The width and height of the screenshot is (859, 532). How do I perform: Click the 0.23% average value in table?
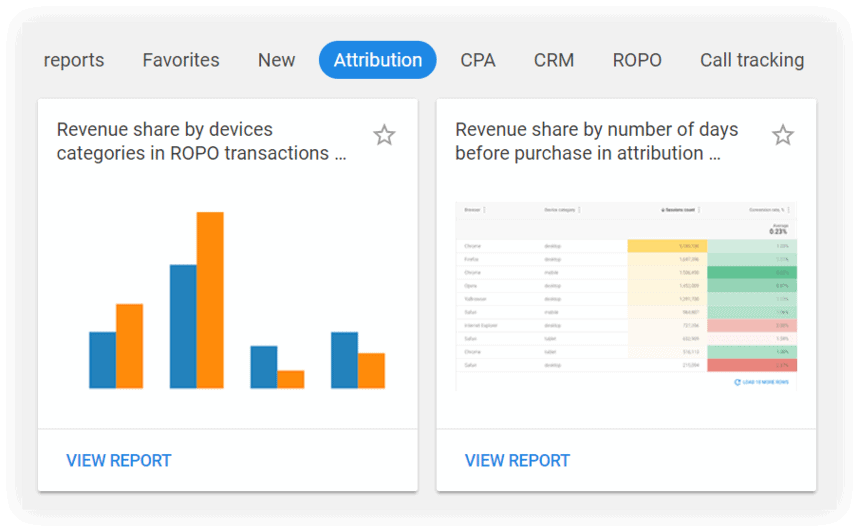pos(778,231)
